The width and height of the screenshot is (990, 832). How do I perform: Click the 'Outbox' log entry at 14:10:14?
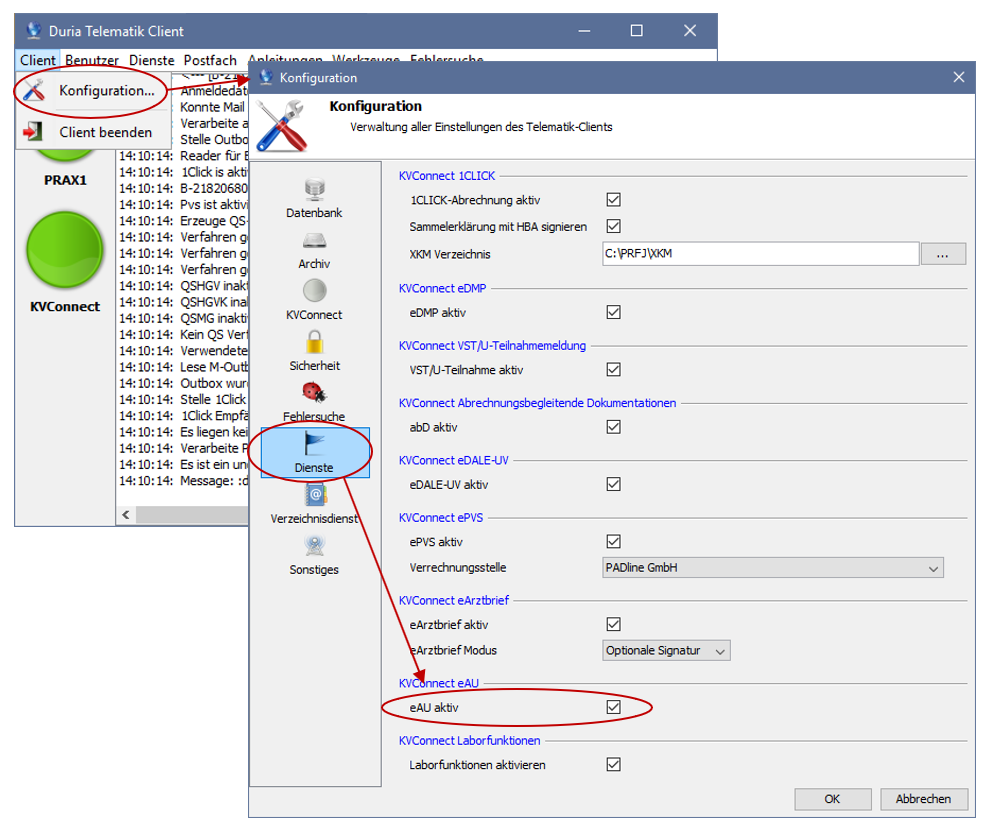(x=183, y=383)
